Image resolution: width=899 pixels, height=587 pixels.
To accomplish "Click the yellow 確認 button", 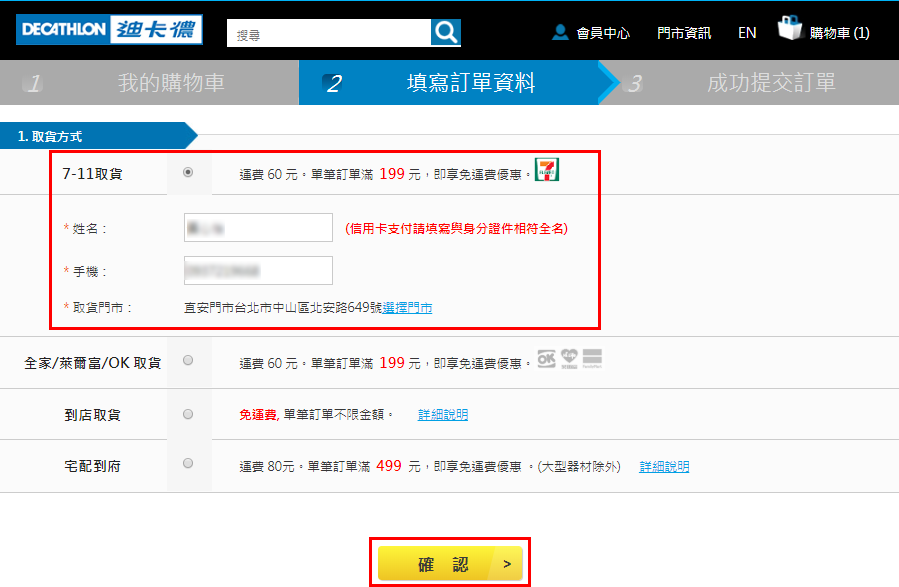I will pyautogui.click(x=450, y=564).
